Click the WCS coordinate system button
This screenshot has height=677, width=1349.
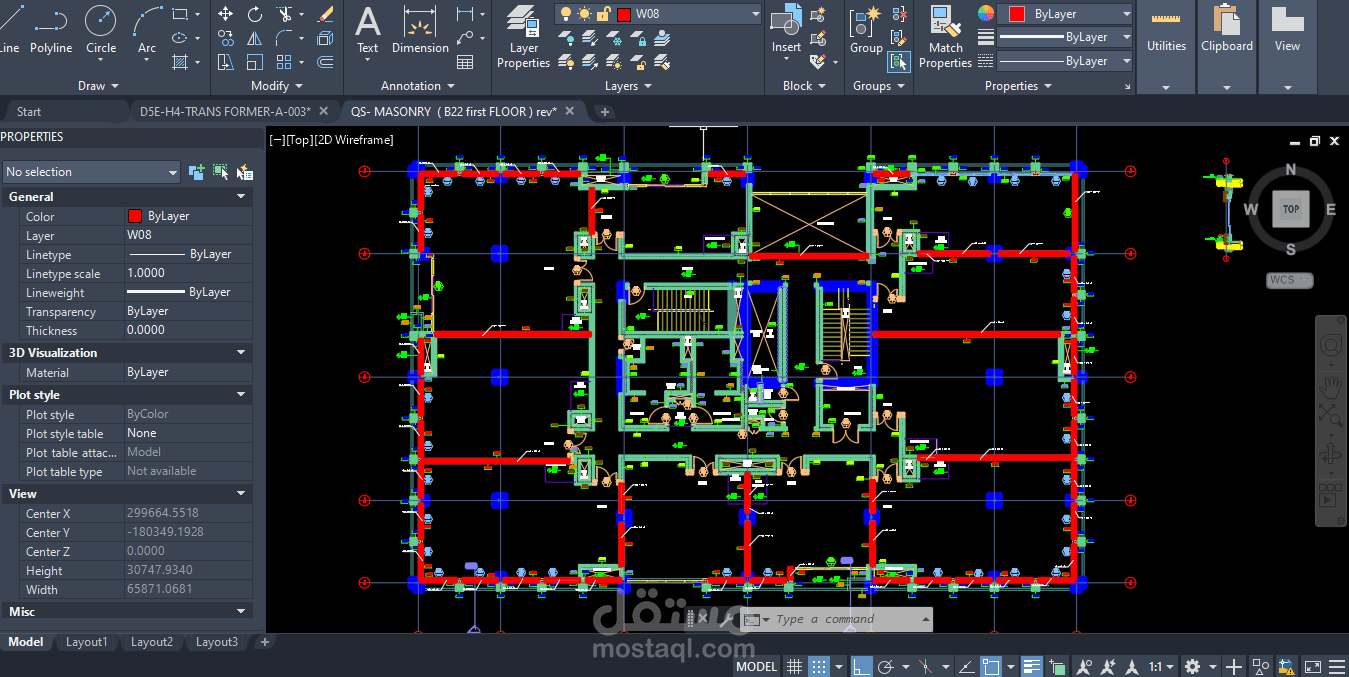[x=1289, y=280]
